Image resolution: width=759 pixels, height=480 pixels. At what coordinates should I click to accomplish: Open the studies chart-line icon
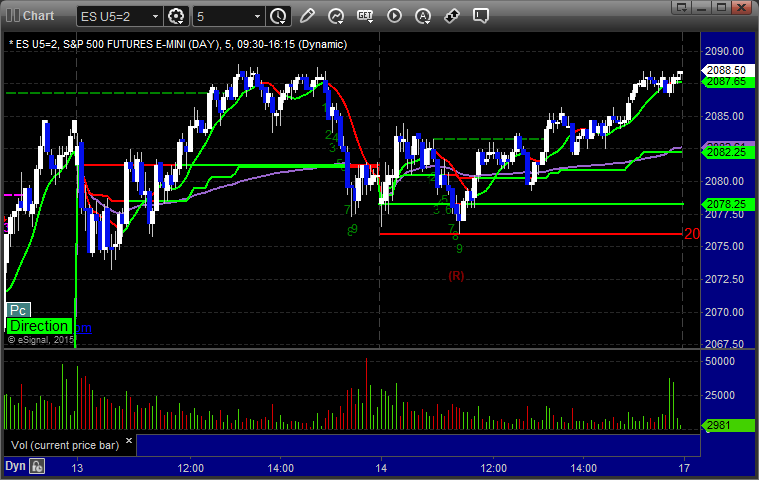[x=336, y=16]
